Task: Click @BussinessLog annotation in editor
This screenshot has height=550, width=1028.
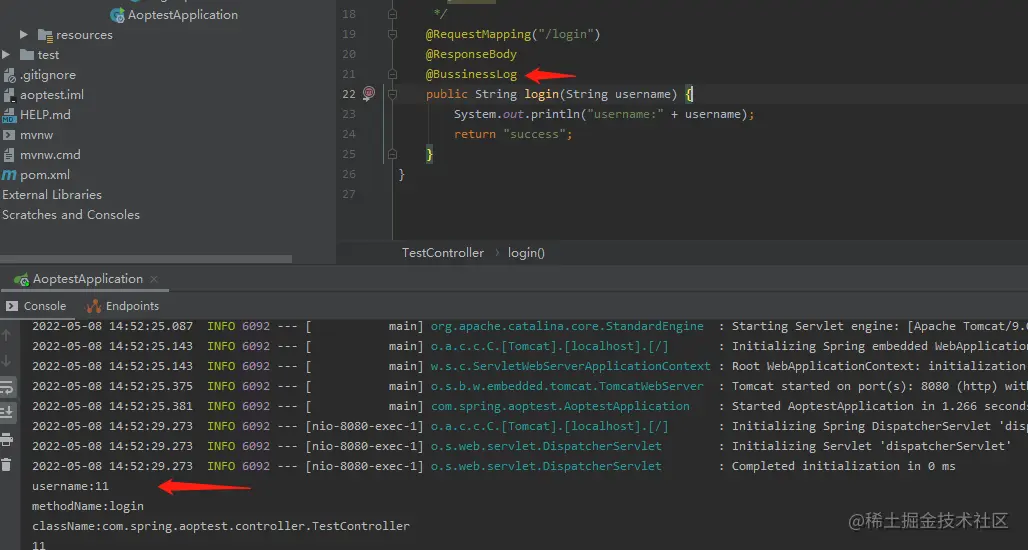Action: pos(471,74)
